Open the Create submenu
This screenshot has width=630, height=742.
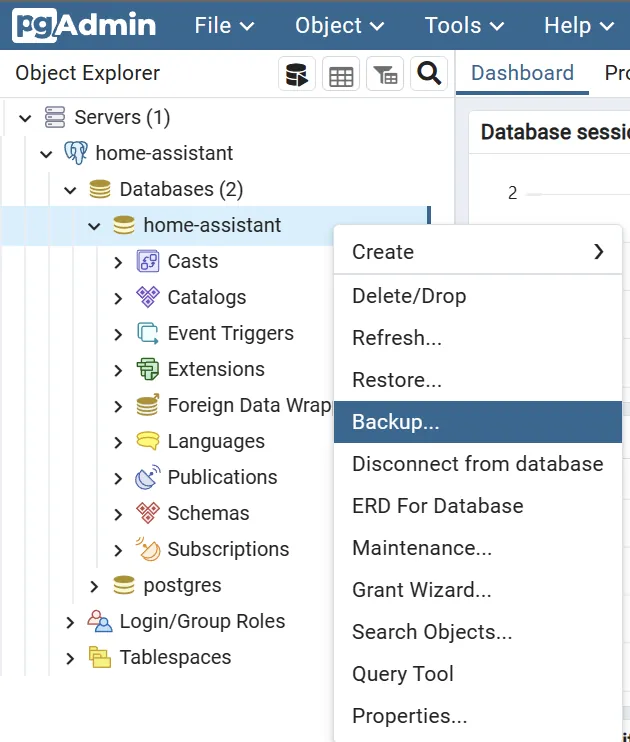(x=477, y=252)
